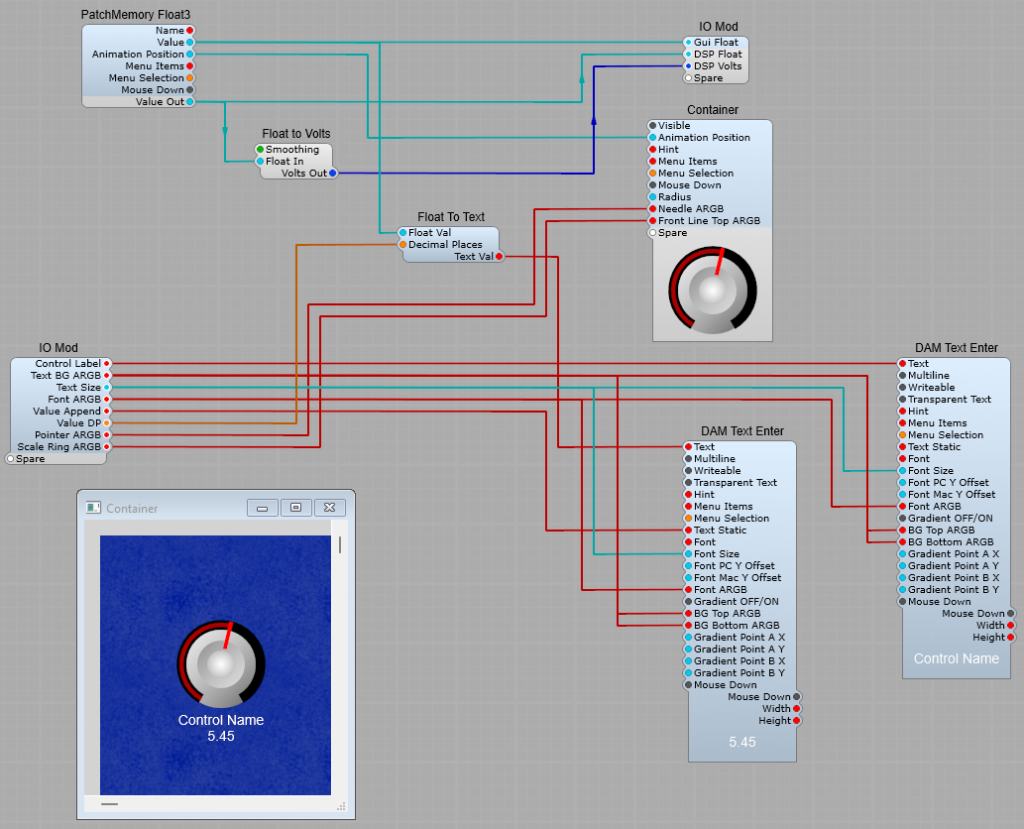Click the Control Name label under the preview knob

(221, 720)
